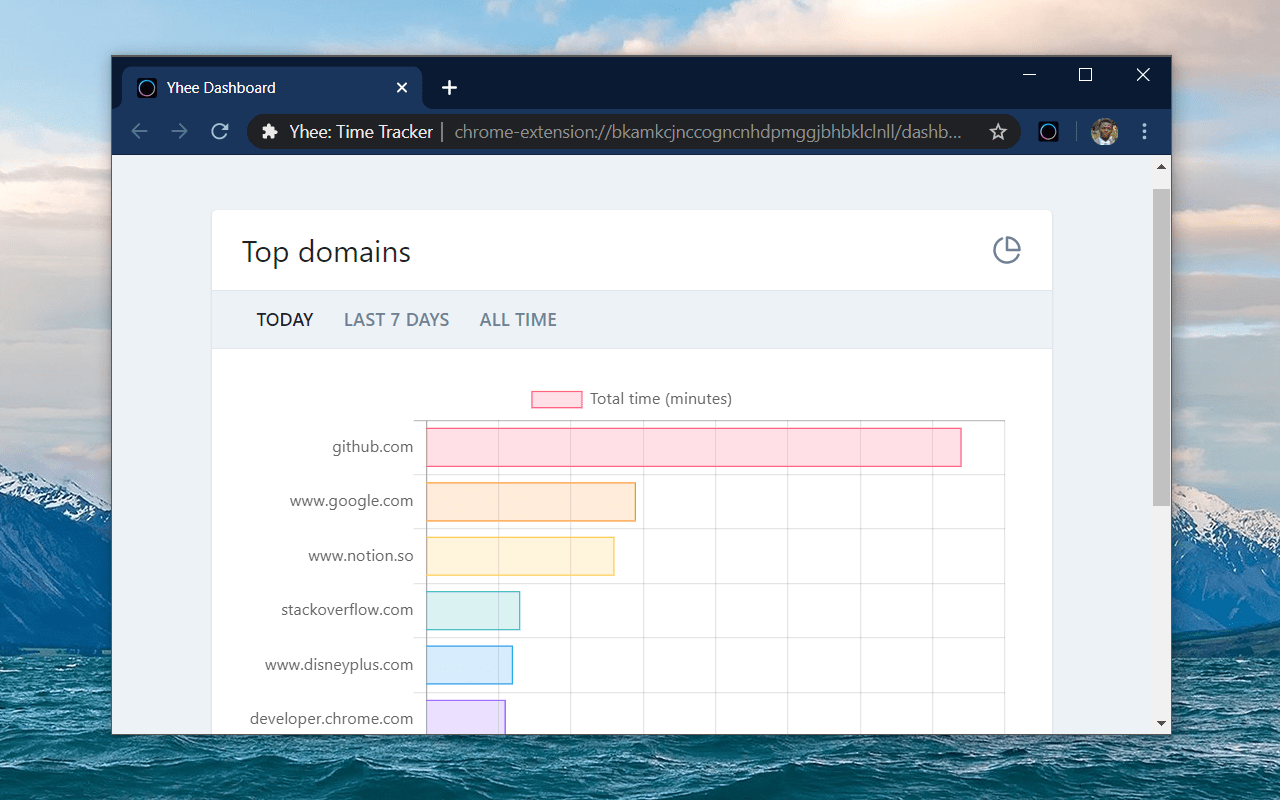Switch to ALL TIME tab

click(x=518, y=320)
